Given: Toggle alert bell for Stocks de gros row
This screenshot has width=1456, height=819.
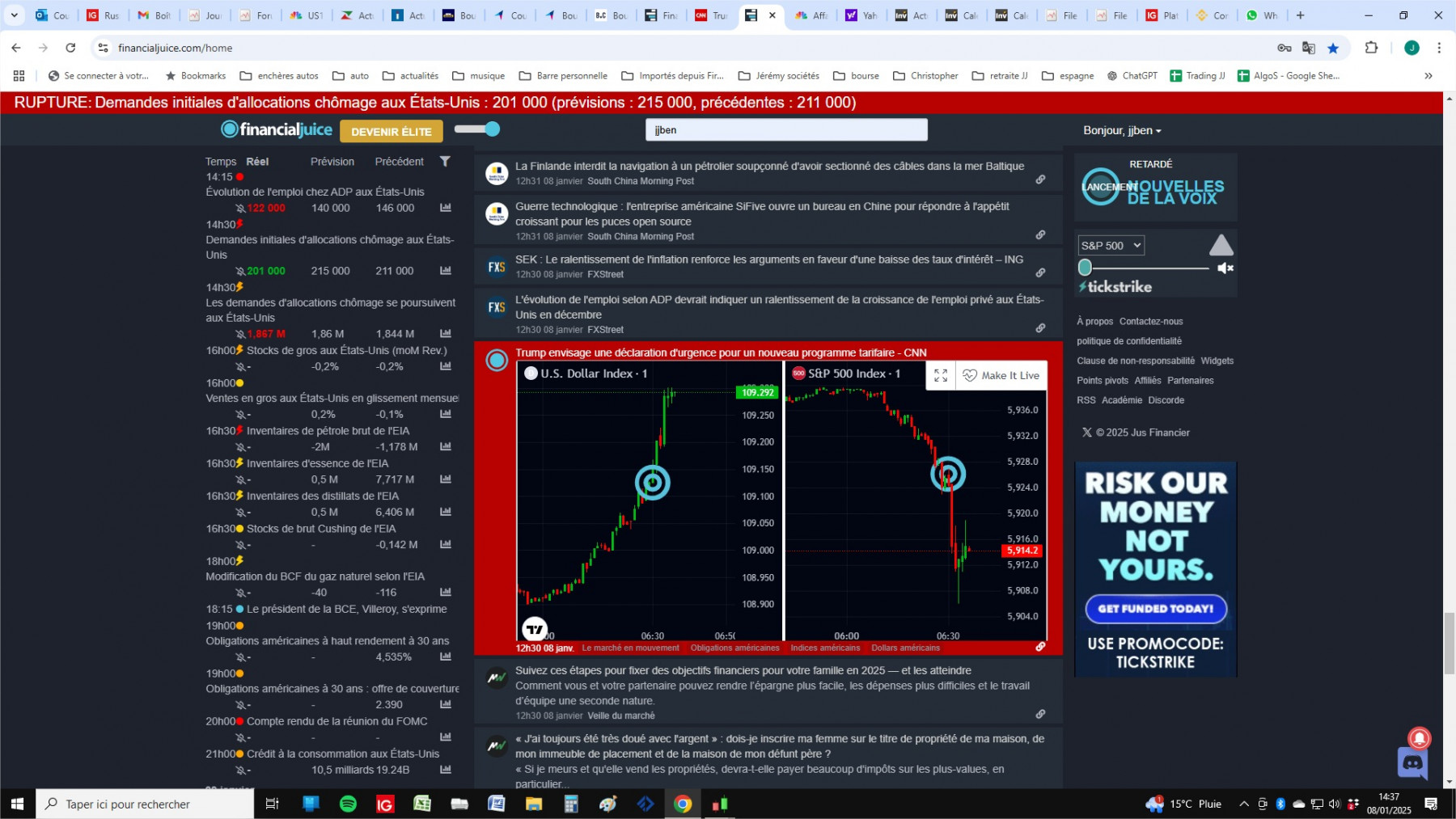Looking at the screenshot, I should coord(240,366).
